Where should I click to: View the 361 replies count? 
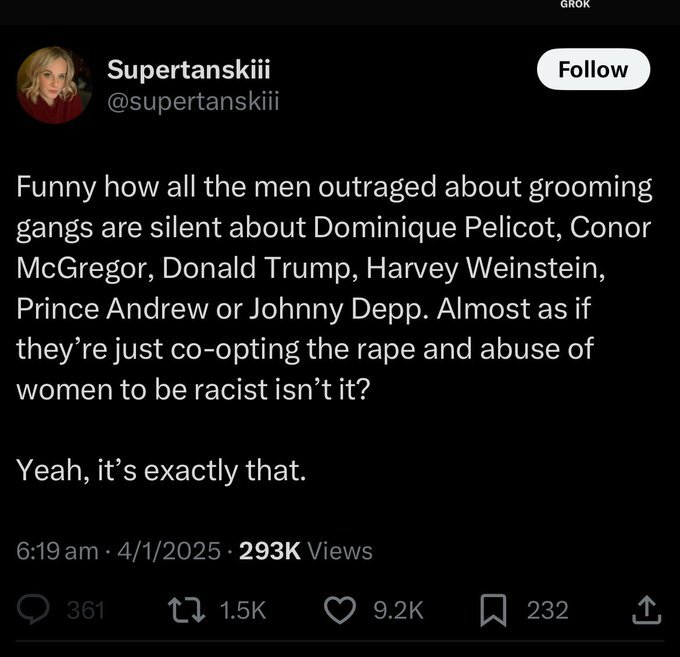[x=85, y=611]
